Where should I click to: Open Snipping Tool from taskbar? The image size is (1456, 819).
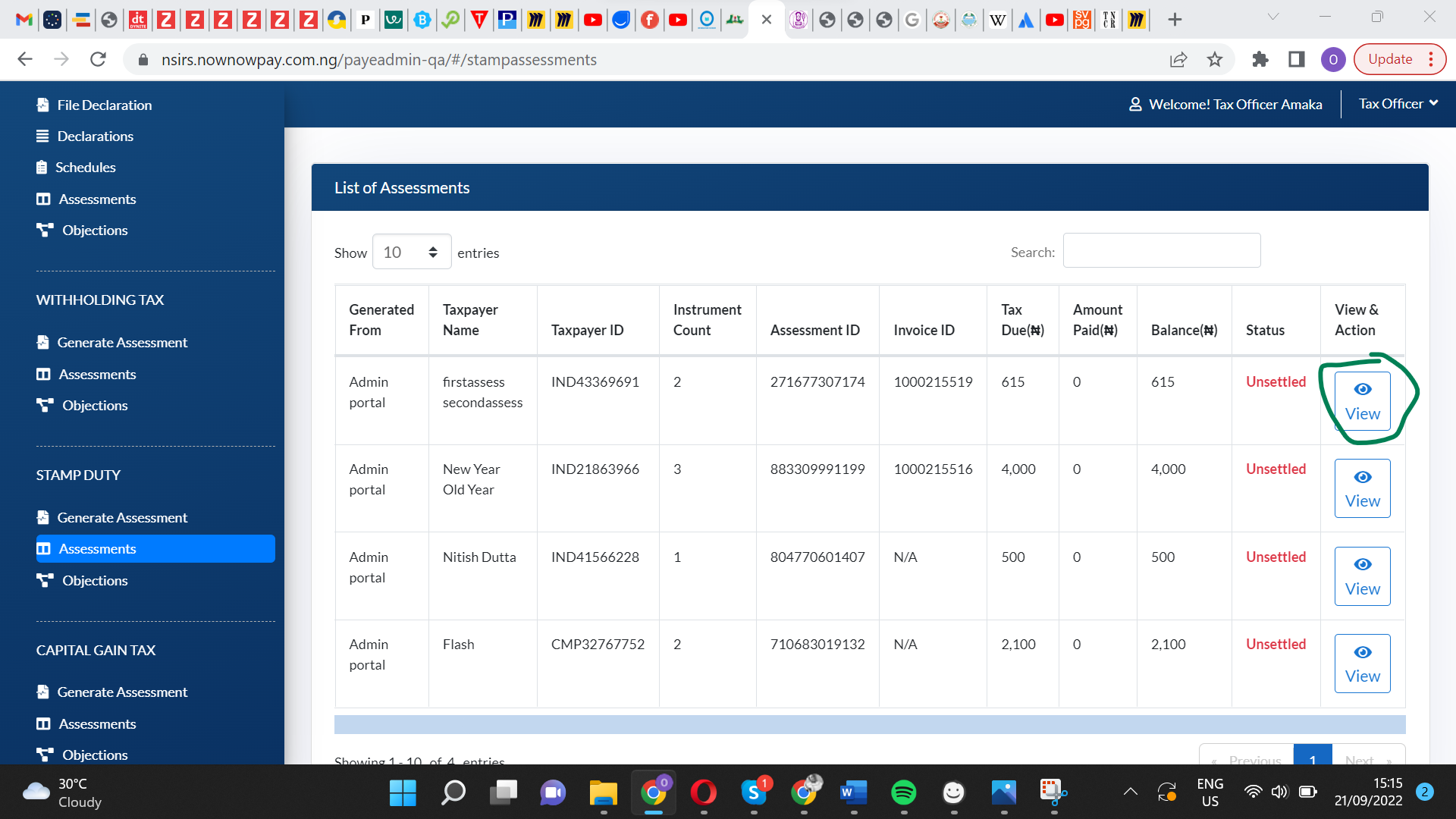click(1053, 792)
